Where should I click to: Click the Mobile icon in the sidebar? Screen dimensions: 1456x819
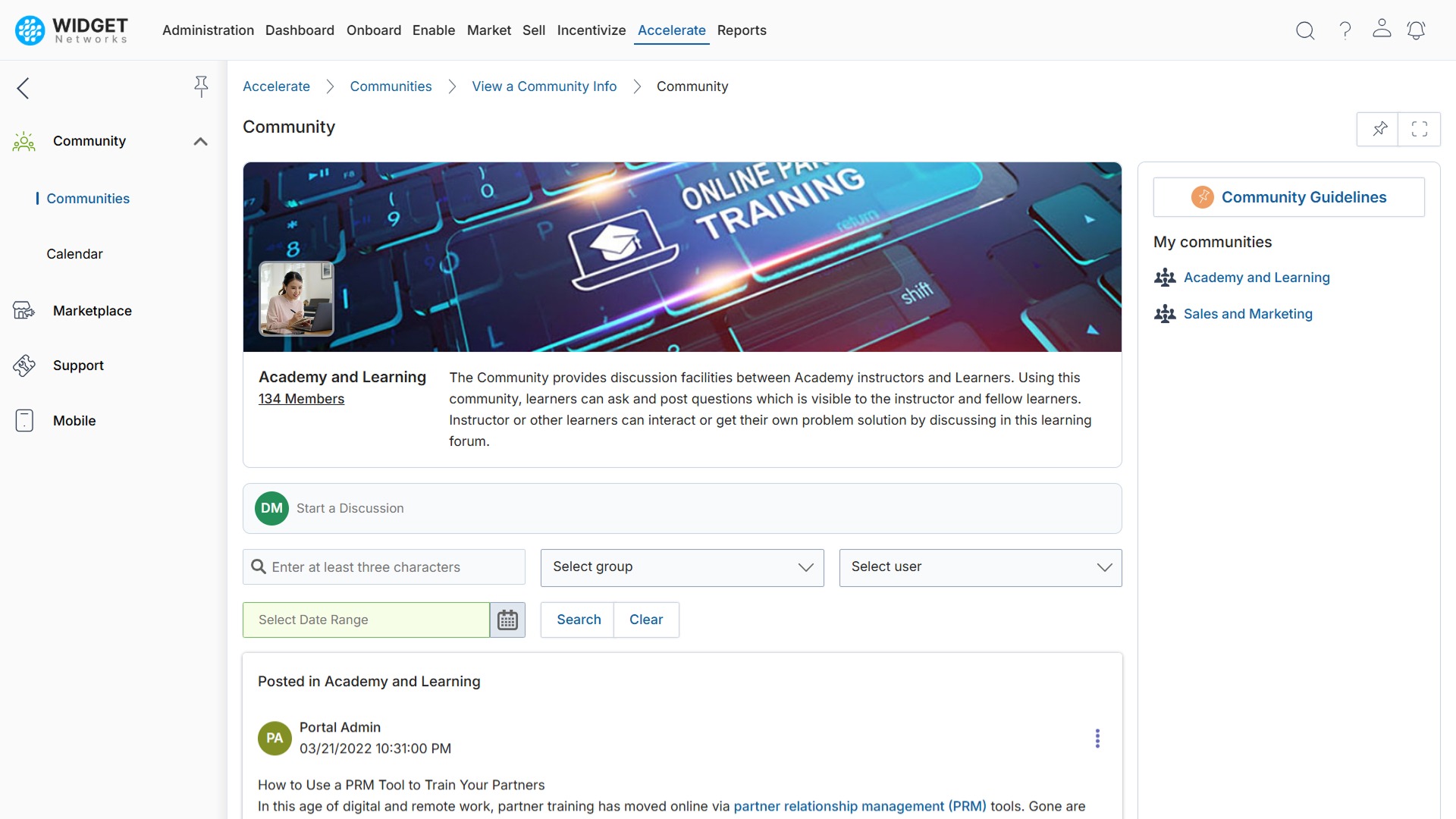24,420
